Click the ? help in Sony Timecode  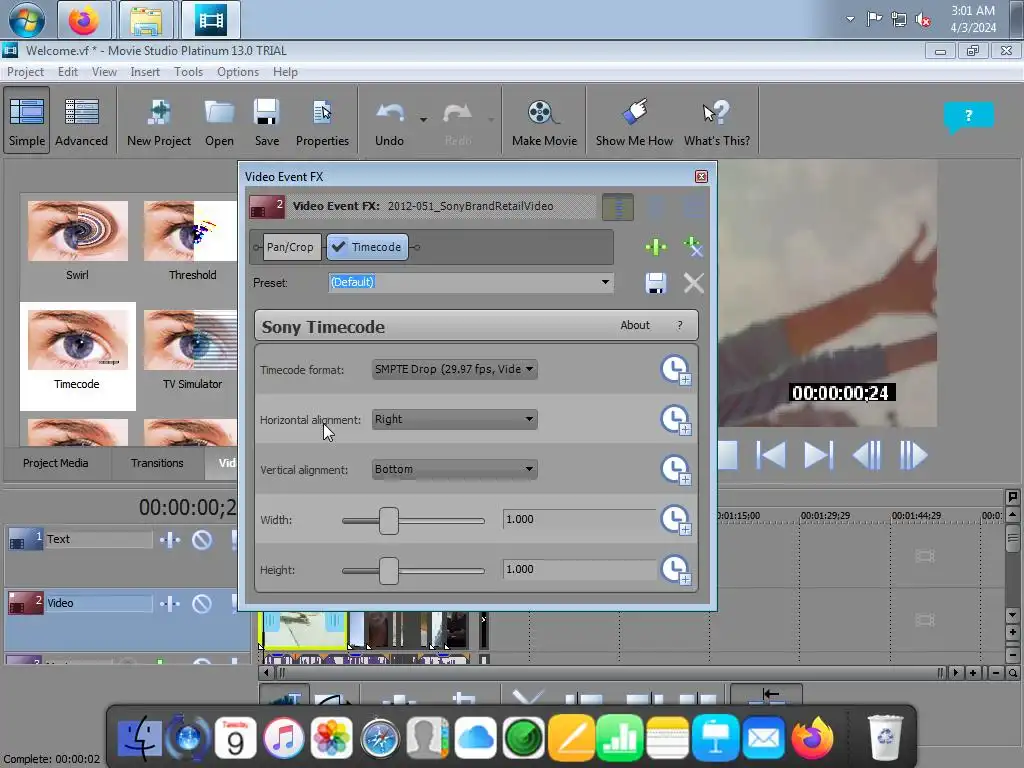tap(680, 325)
